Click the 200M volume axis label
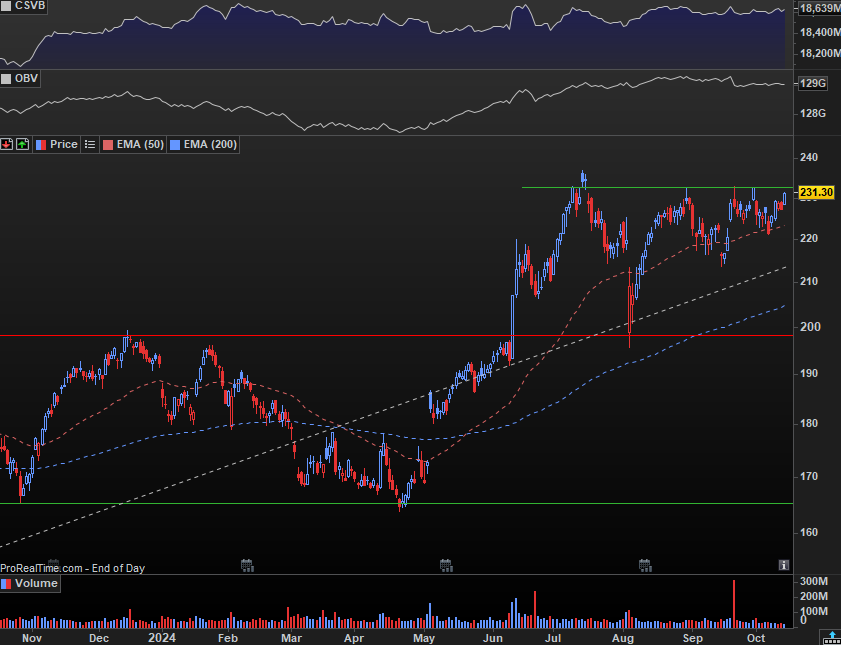Viewport: 841px width, 645px height. coord(814,596)
